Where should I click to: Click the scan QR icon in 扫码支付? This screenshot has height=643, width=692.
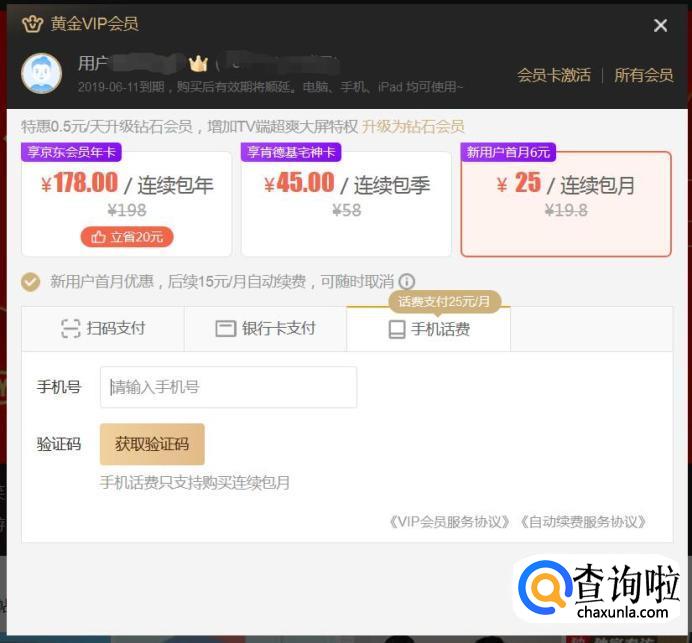[71, 329]
